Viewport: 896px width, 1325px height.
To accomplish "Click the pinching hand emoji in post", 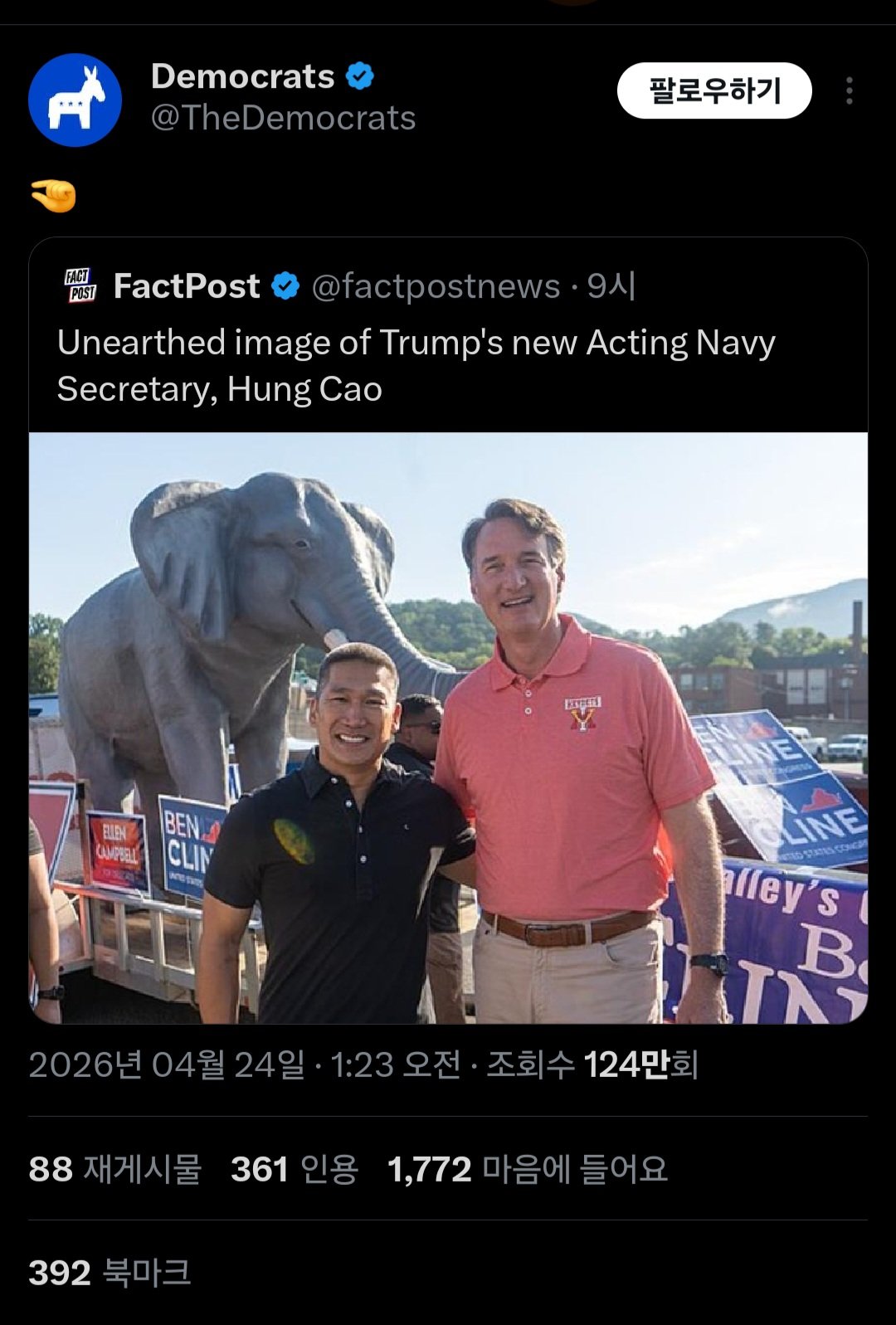I will [53, 196].
